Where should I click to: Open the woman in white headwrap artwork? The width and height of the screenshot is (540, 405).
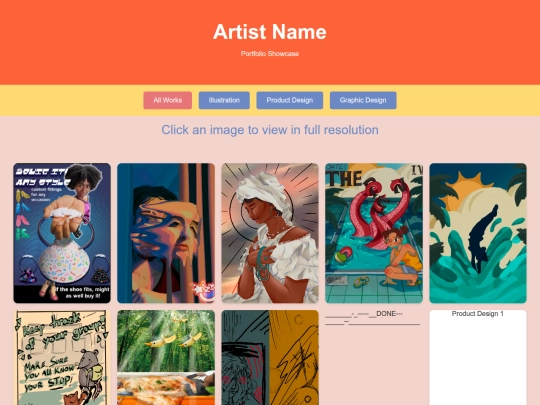point(270,233)
